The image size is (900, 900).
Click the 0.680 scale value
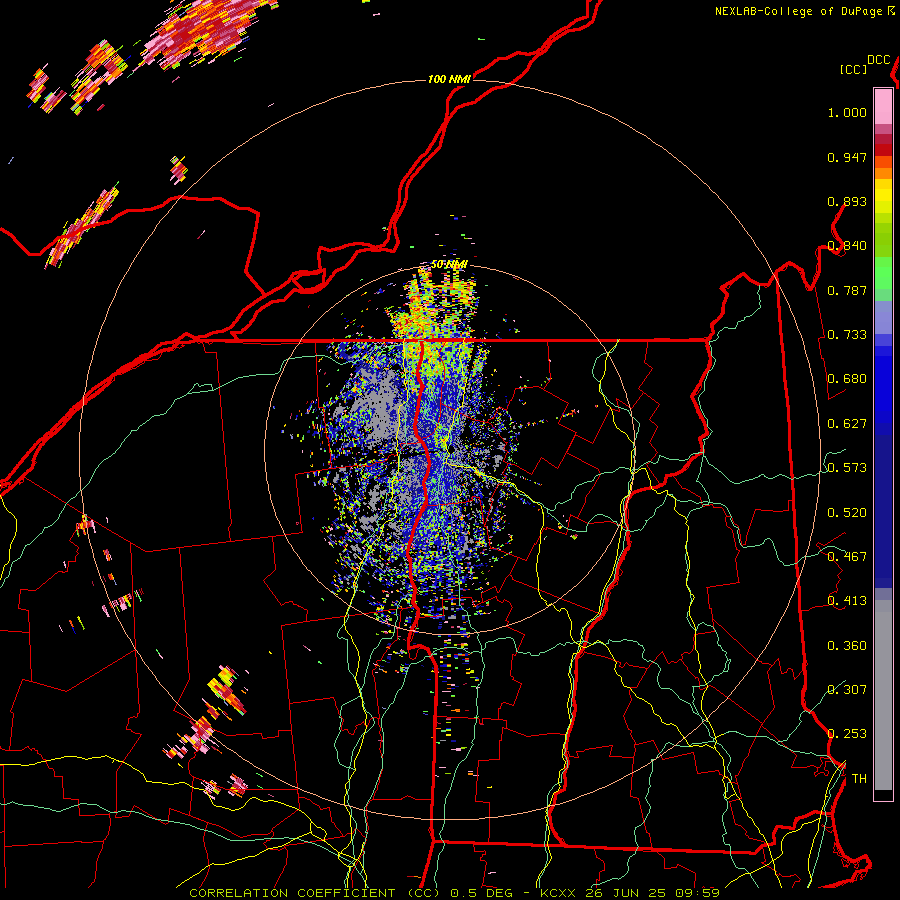coord(847,379)
